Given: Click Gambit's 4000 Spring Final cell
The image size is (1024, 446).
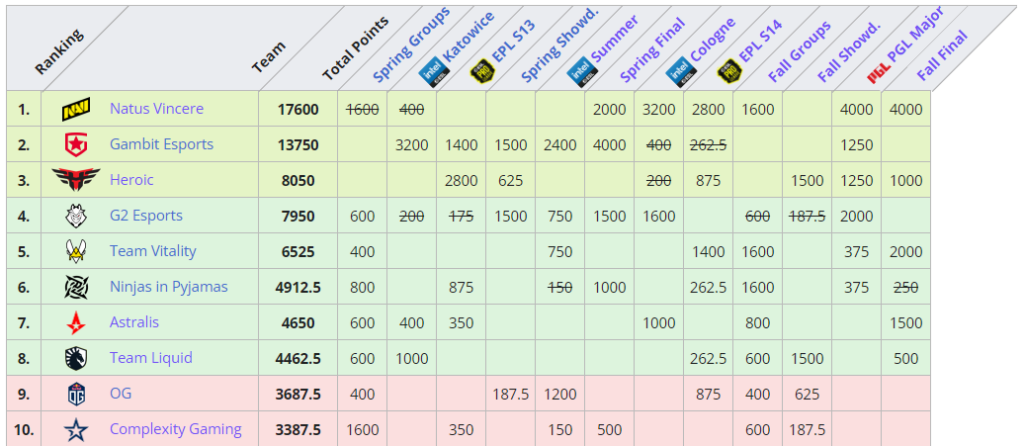Looking at the screenshot, I should pyautogui.click(x=609, y=144).
